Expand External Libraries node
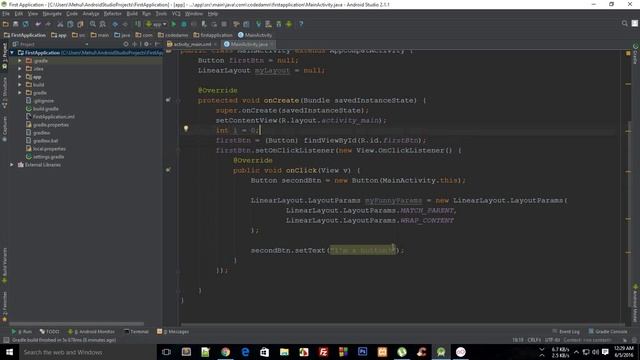Viewport: 640px width, 360px height. pos(12,165)
